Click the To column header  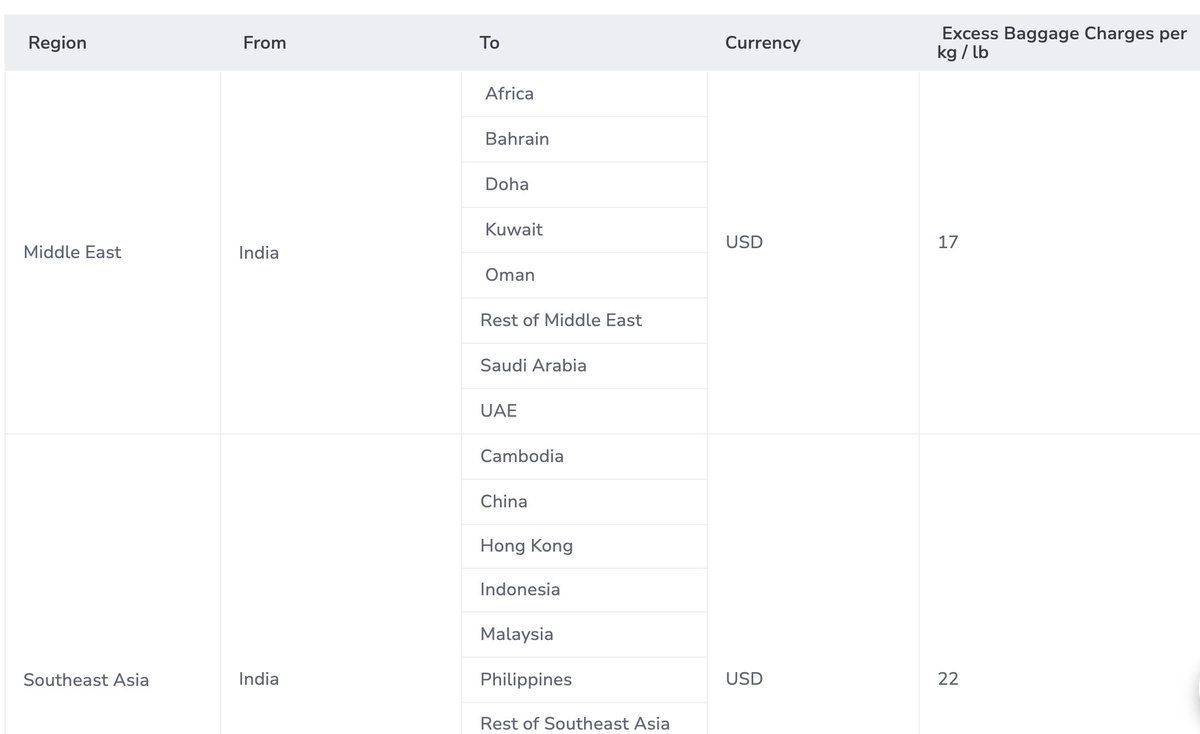[489, 43]
